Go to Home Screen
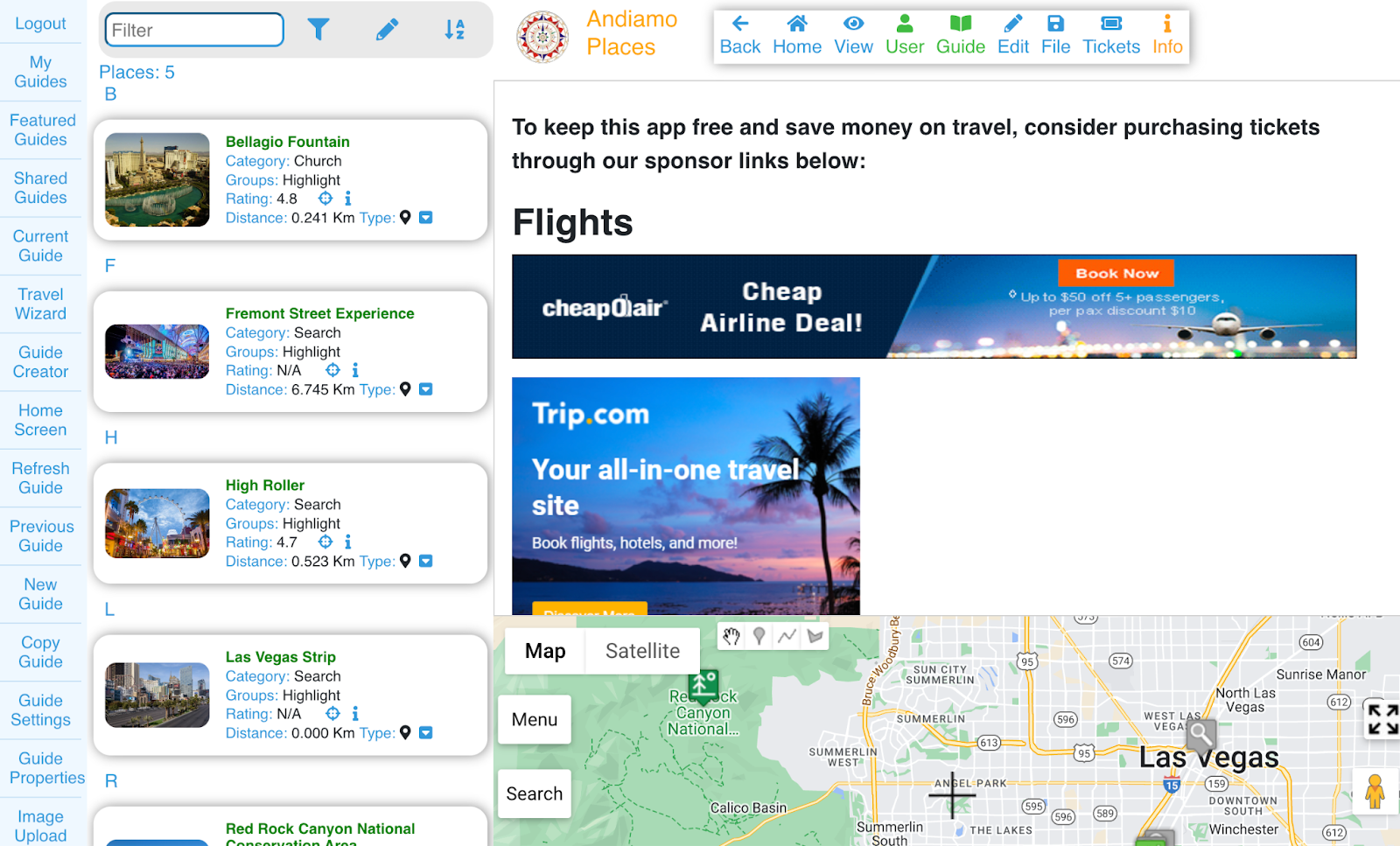This screenshot has height=846, width=1400. [x=40, y=420]
